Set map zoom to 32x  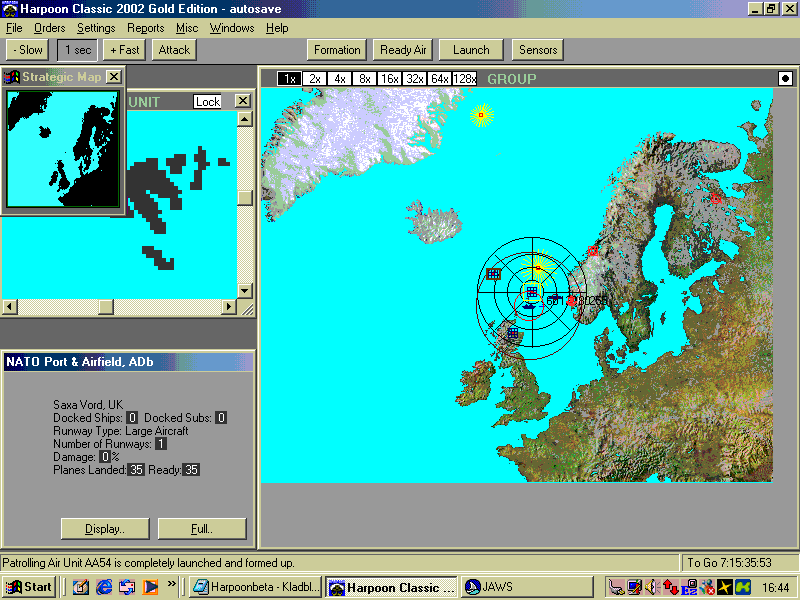[414, 79]
